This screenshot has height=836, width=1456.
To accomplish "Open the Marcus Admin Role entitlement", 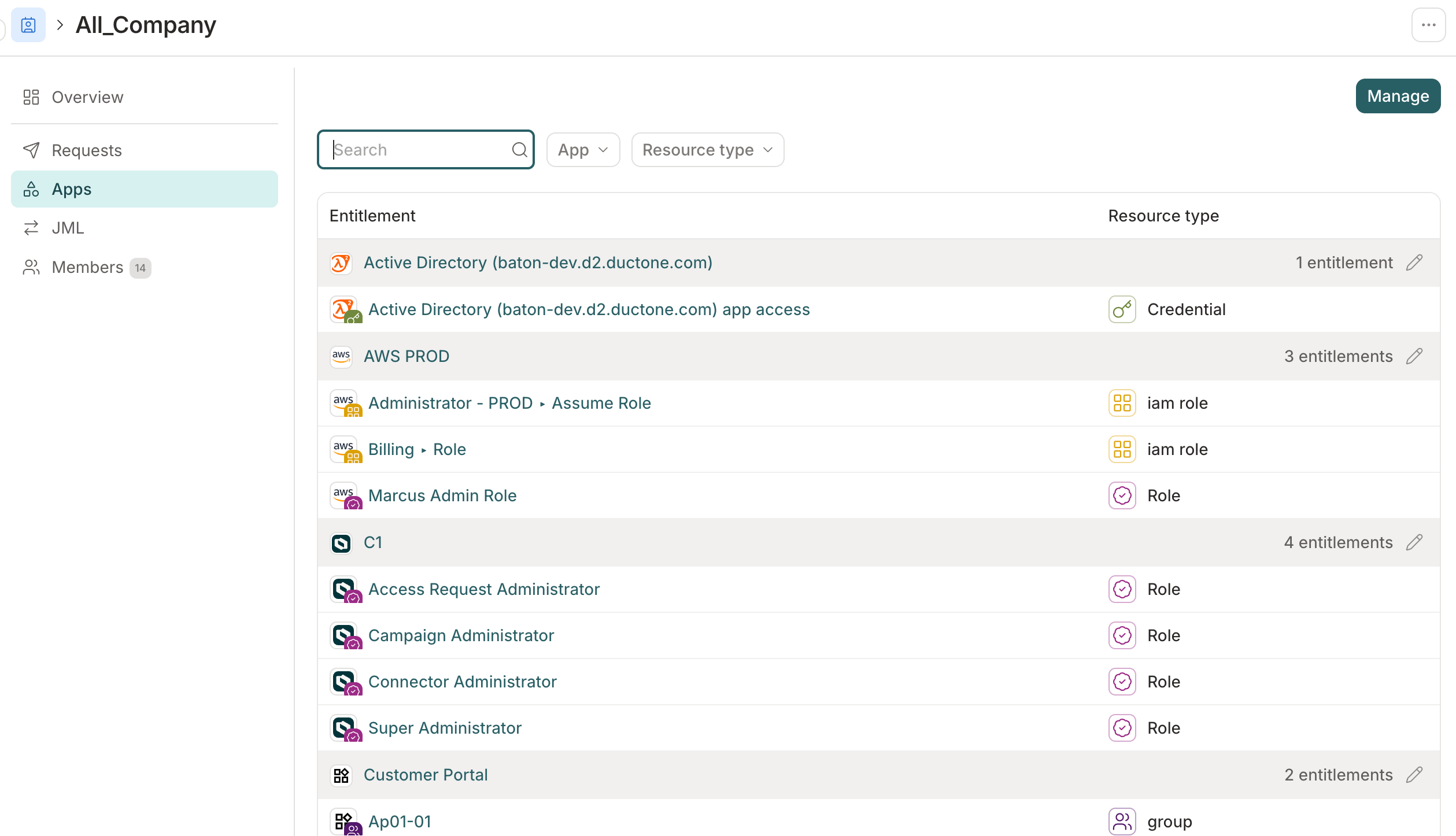I will (442, 495).
